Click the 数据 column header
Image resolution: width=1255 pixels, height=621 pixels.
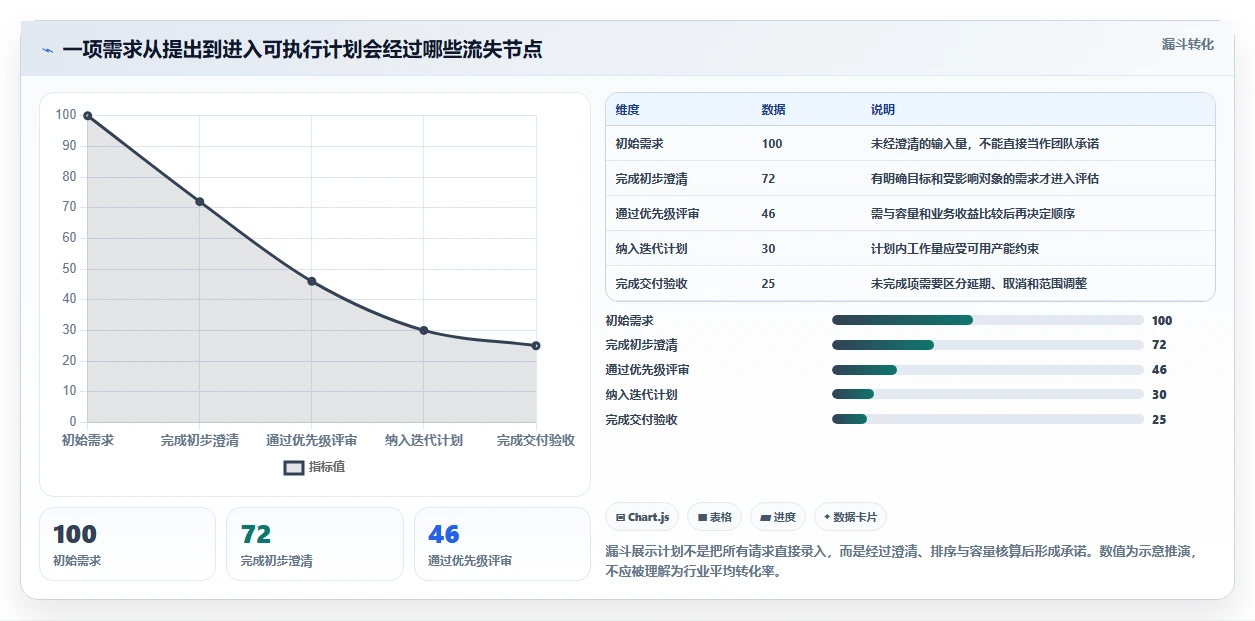pos(773,110)
